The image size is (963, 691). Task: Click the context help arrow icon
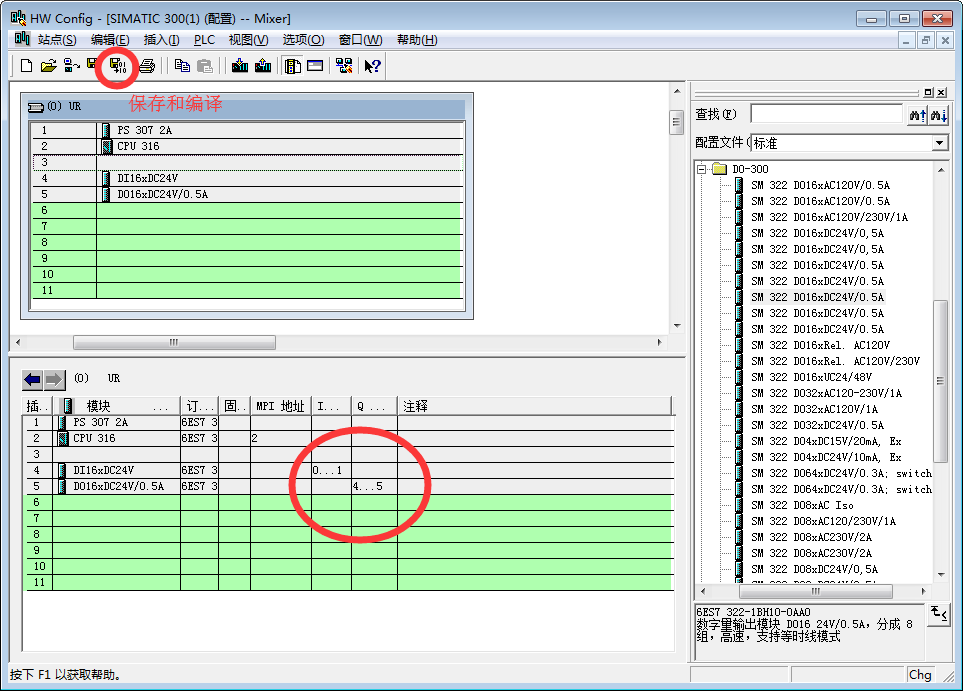coord(372,66)
